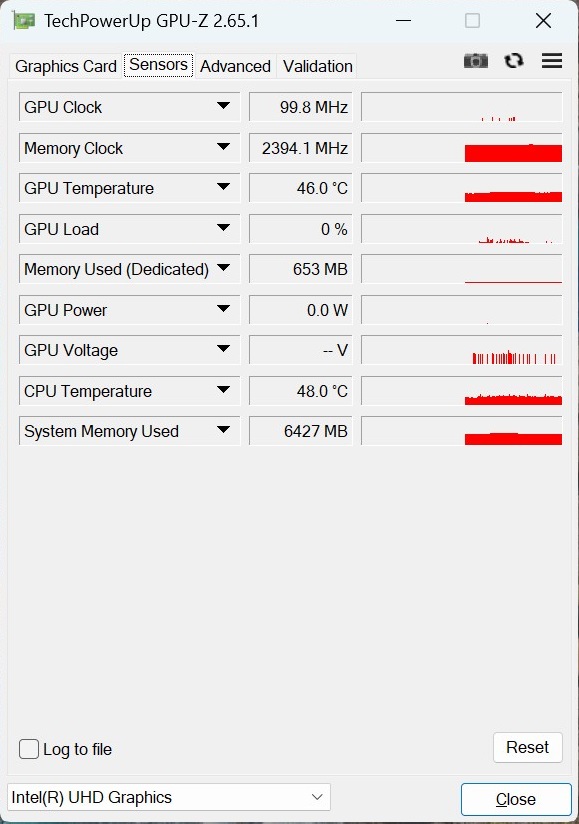Click the Memory Clock history graph
579x824 pixels.
[x=462, y=148]
